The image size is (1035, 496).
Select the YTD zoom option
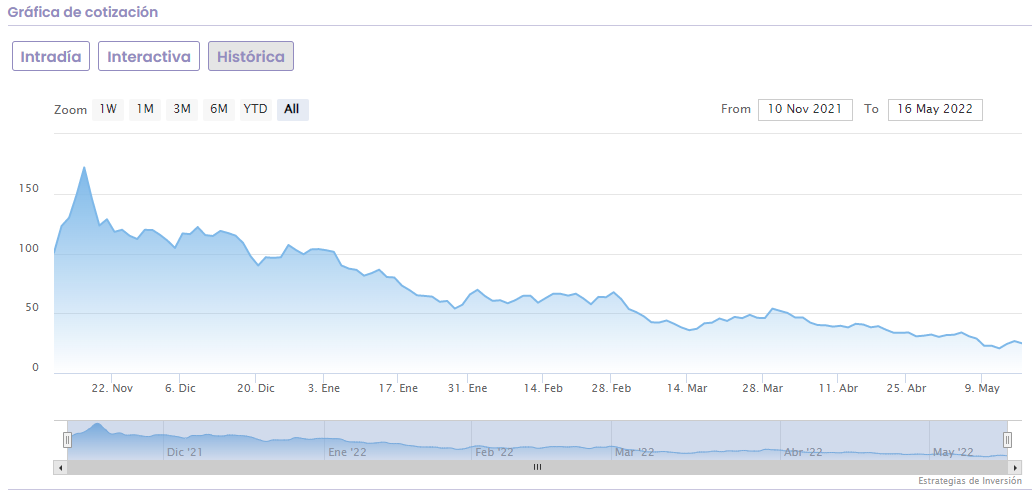click(255, 110)
